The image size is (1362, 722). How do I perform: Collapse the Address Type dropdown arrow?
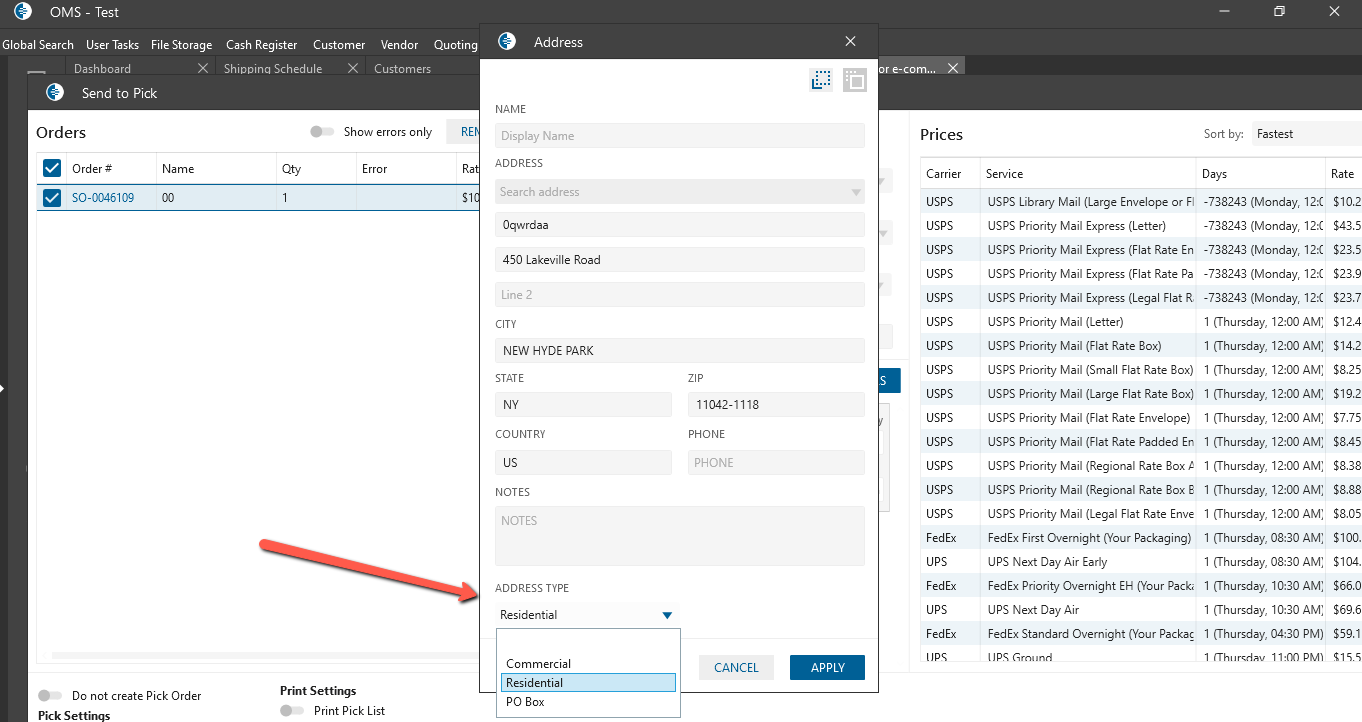pyautogui.click(x=667, y=615)
